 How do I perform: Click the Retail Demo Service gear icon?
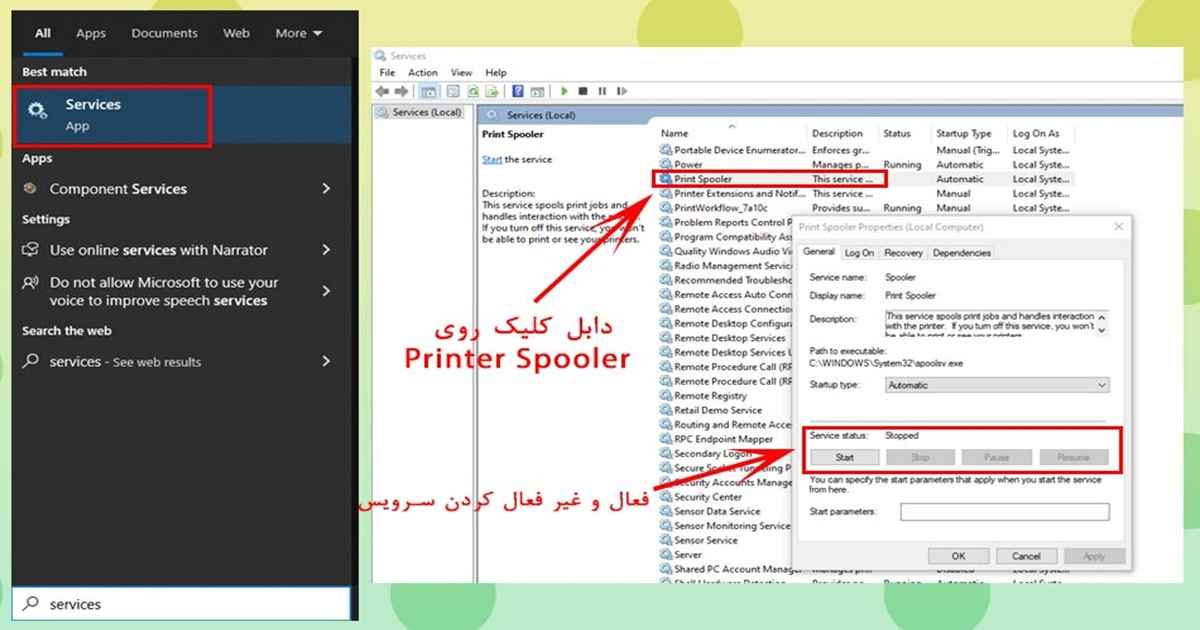pos(666,410)
